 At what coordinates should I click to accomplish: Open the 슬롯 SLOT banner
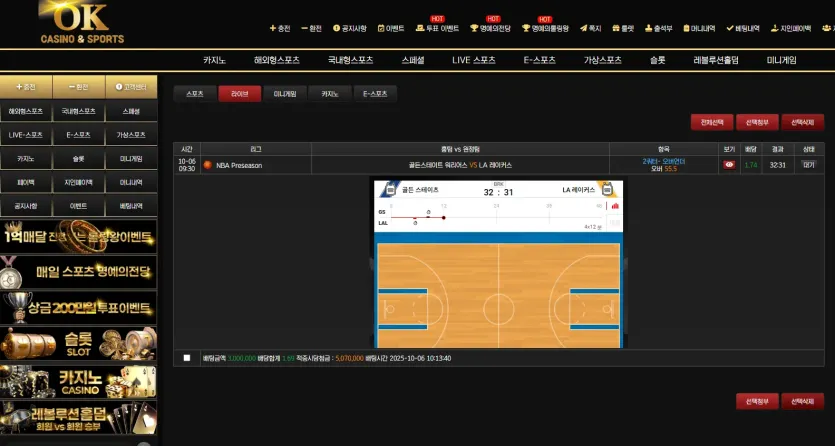(x=78, y=344)
